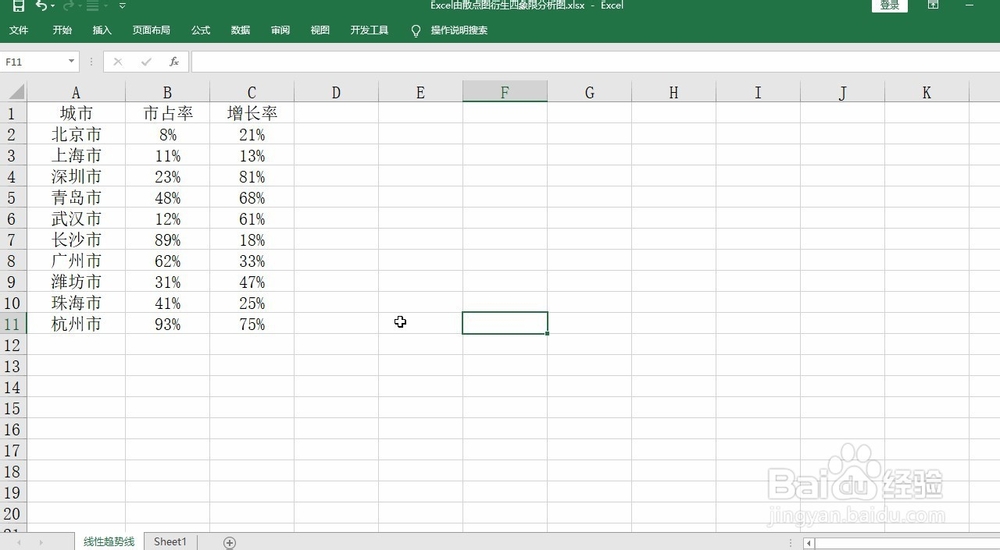Click the 增长率 header cell
This screenshot has width=1000, height=550.
251,114
